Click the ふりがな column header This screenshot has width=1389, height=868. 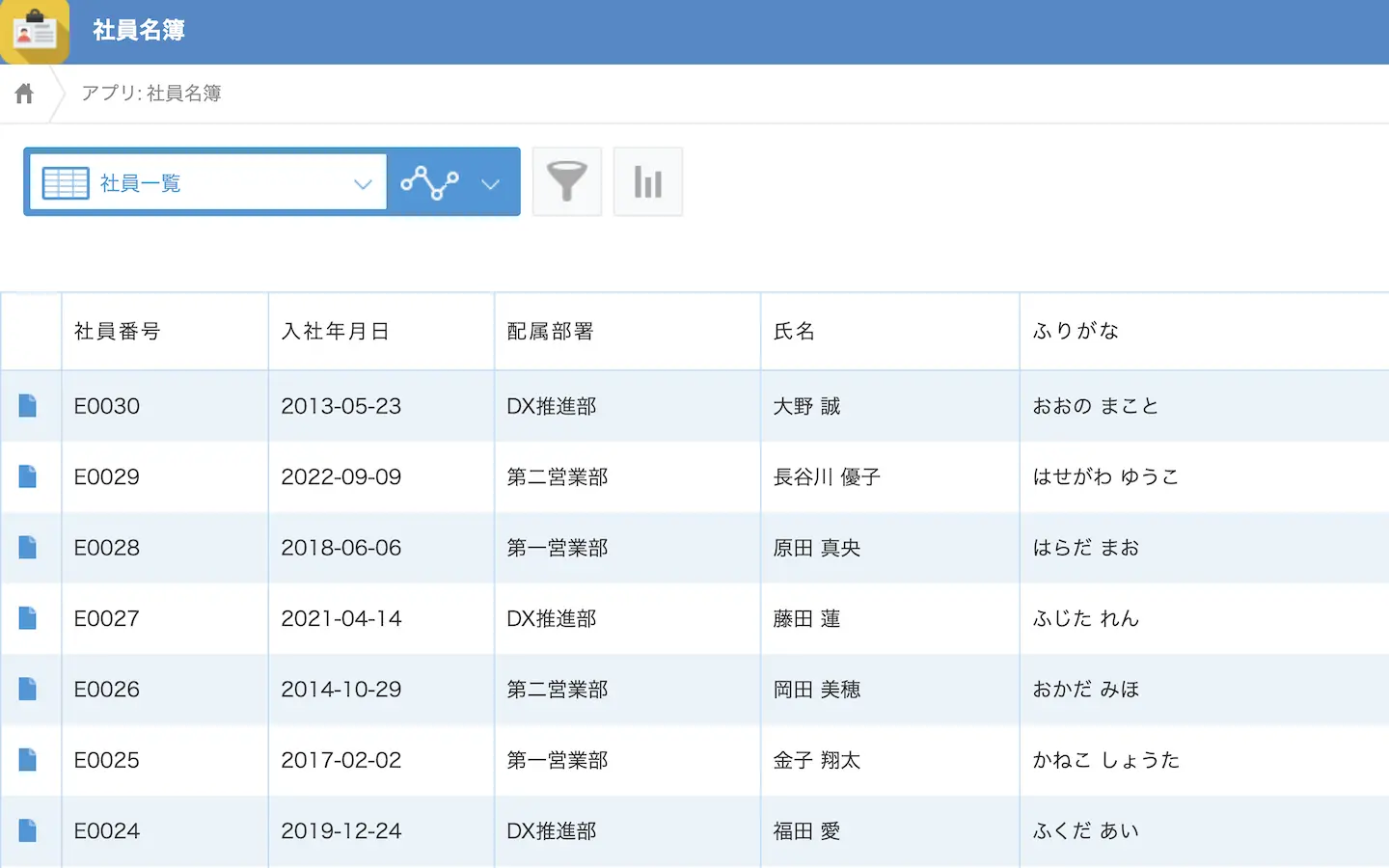(1076, 332)
